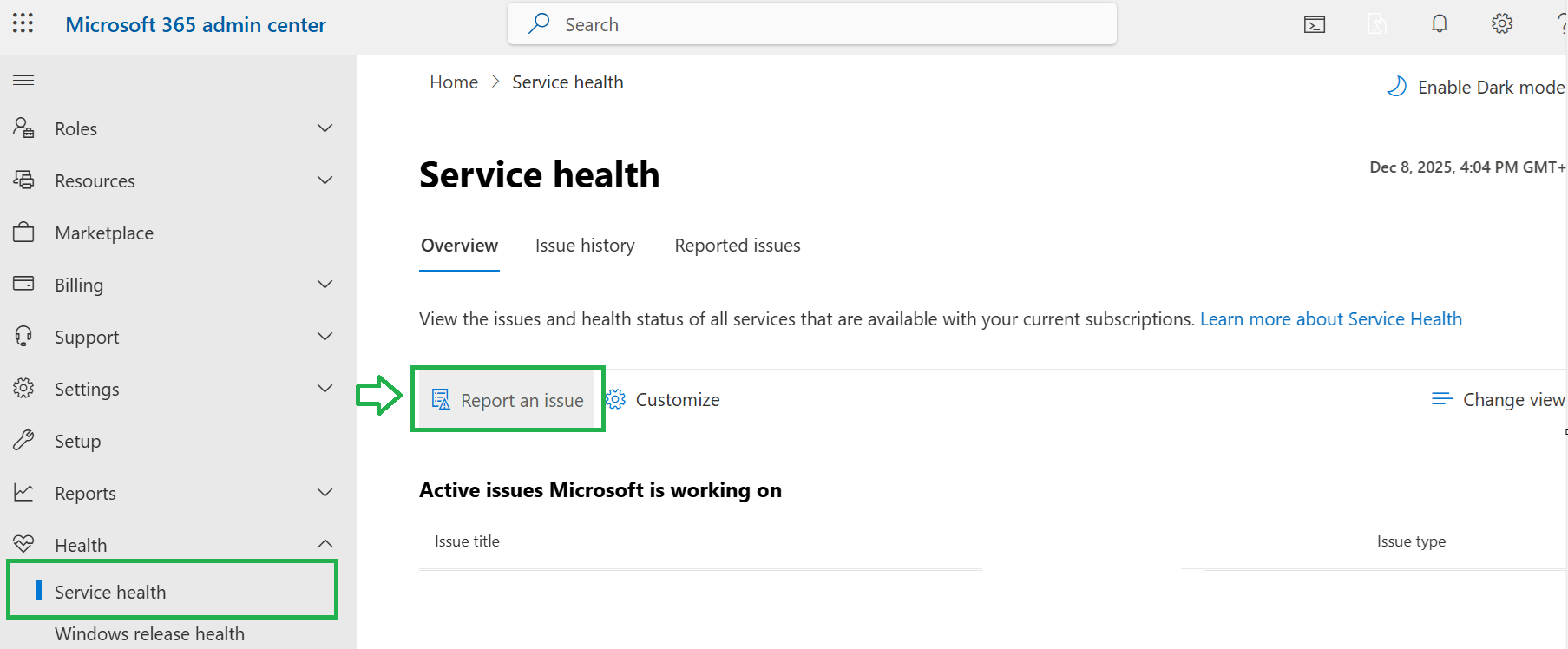The width and height of the screenshot is (1568, 649).
Task: Expand the Roles chevron
Action: tap(325, 128)
